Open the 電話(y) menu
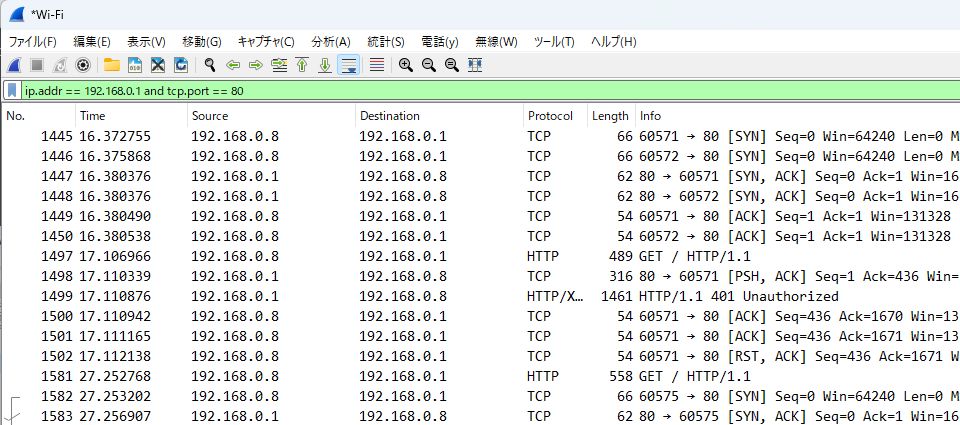The width and height of the screenshot is (960, 425). pyautogui.click(x=440, y=42)
